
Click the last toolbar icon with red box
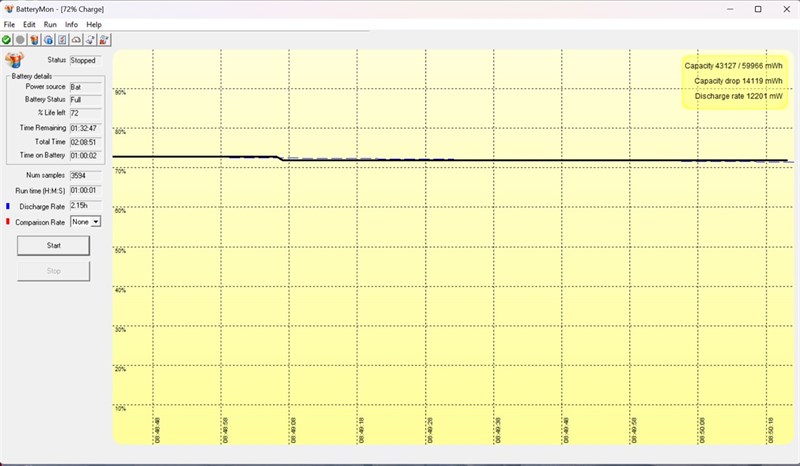click(x=104, y=40)
